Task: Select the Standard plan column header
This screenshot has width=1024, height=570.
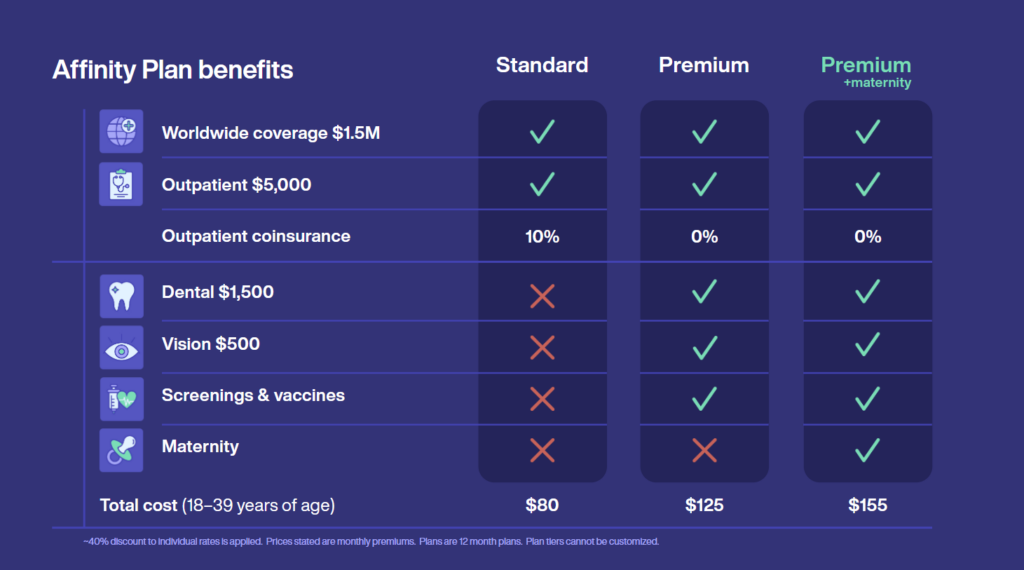Action: (542, 65)
